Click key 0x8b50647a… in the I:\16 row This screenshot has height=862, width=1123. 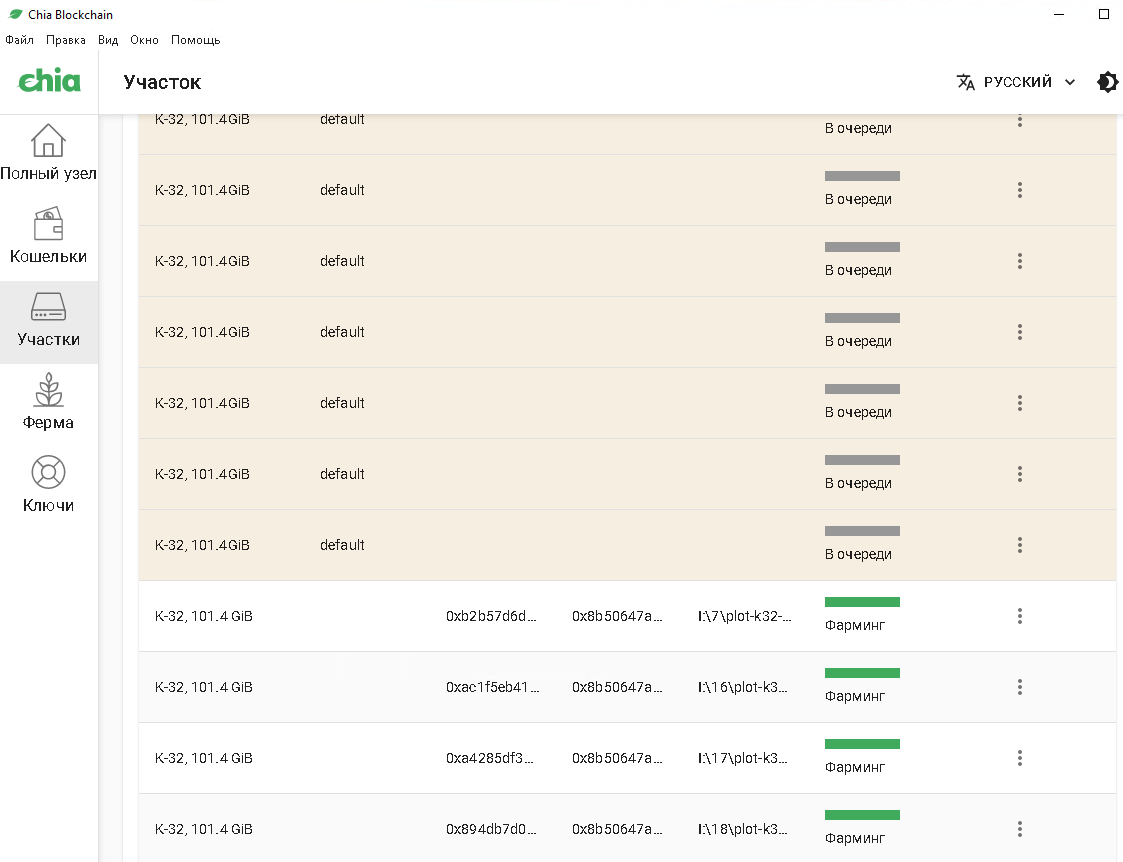[617, 687]
